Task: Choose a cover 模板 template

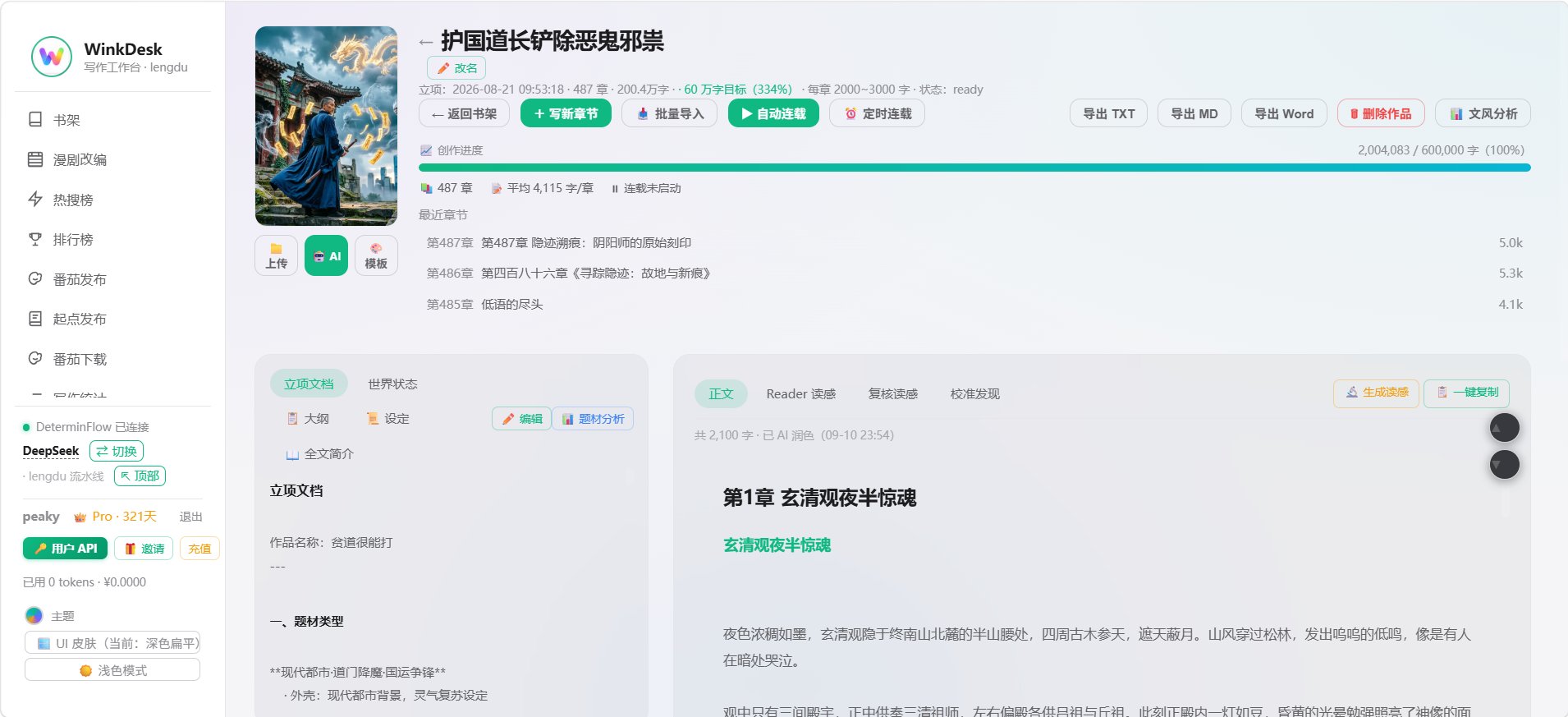Action: (x=376, y=255)
